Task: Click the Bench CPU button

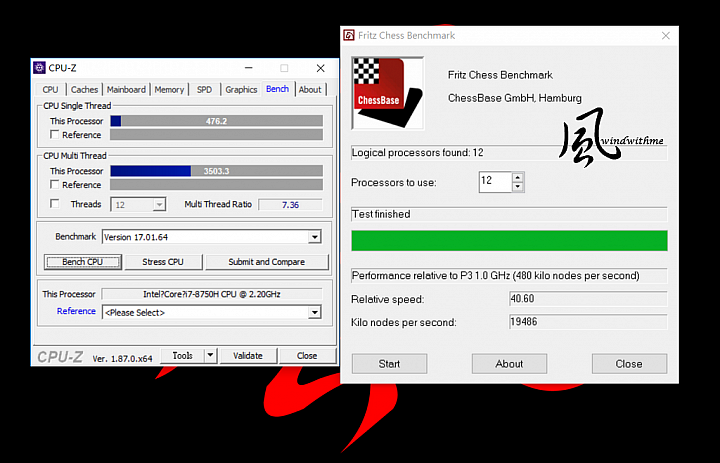Action: (x=83, y=262)
